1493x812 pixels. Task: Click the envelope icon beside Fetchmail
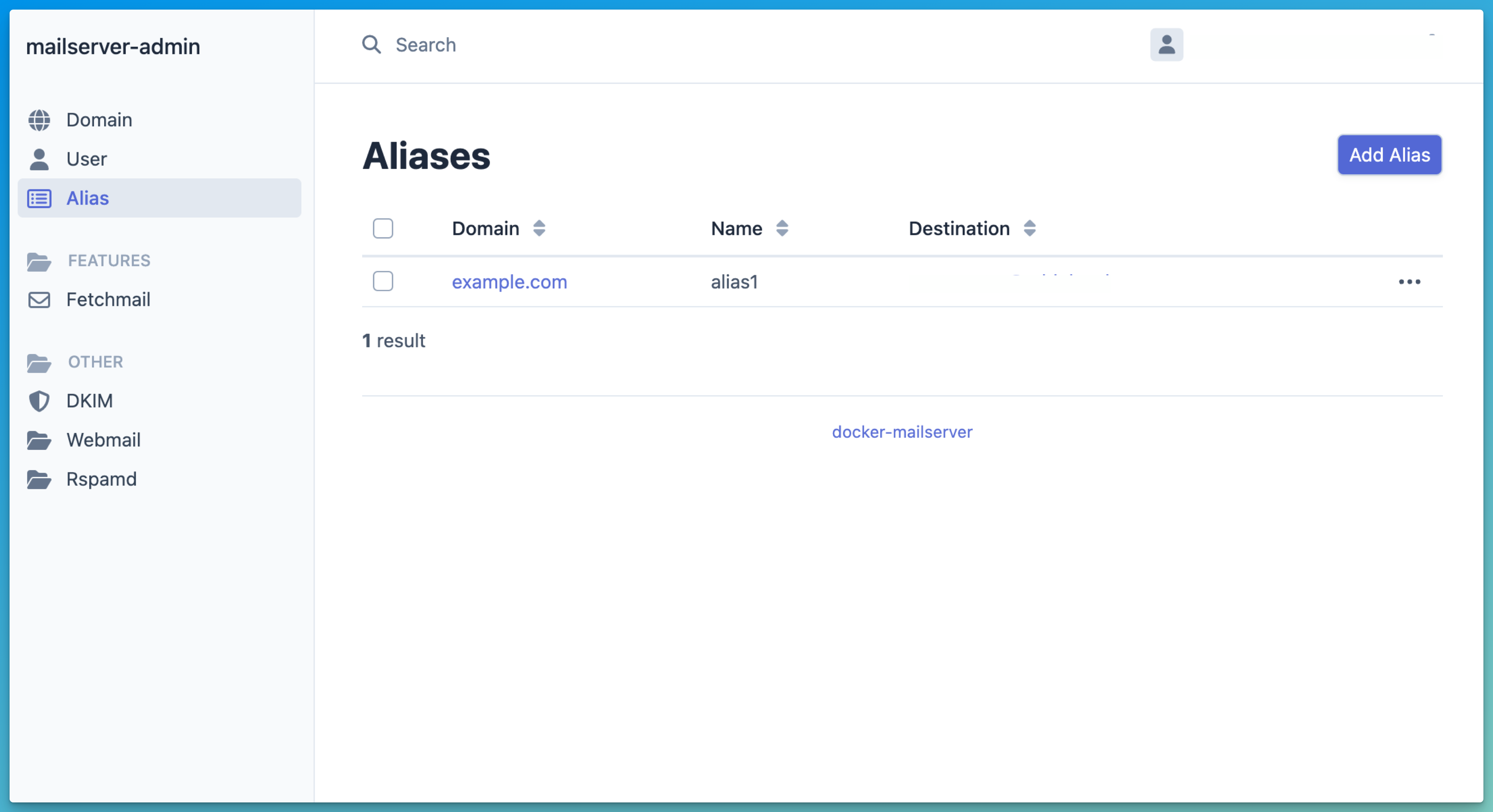[x=39, y=300]
